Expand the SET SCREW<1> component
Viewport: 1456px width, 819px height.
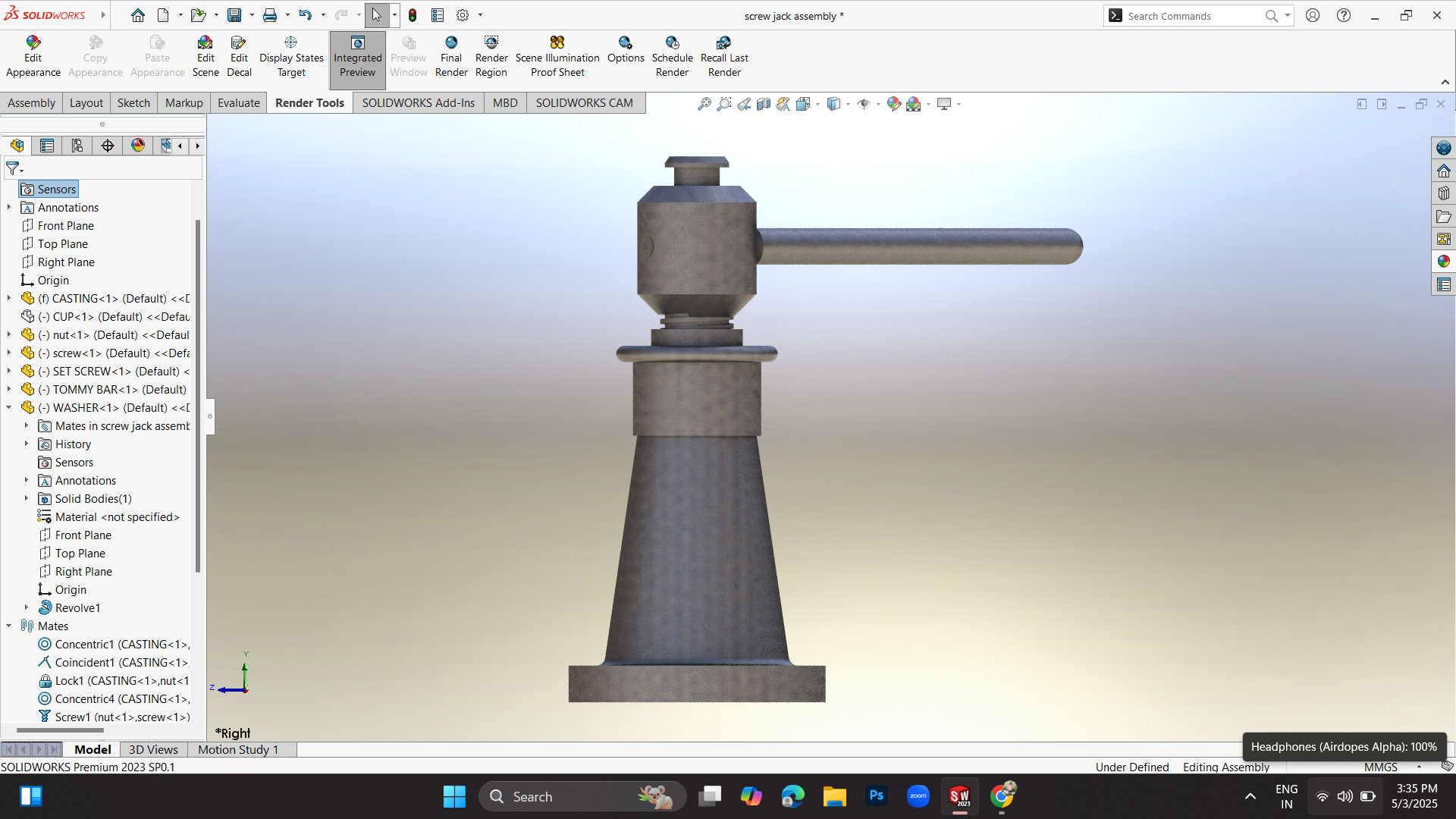(9, 371)
